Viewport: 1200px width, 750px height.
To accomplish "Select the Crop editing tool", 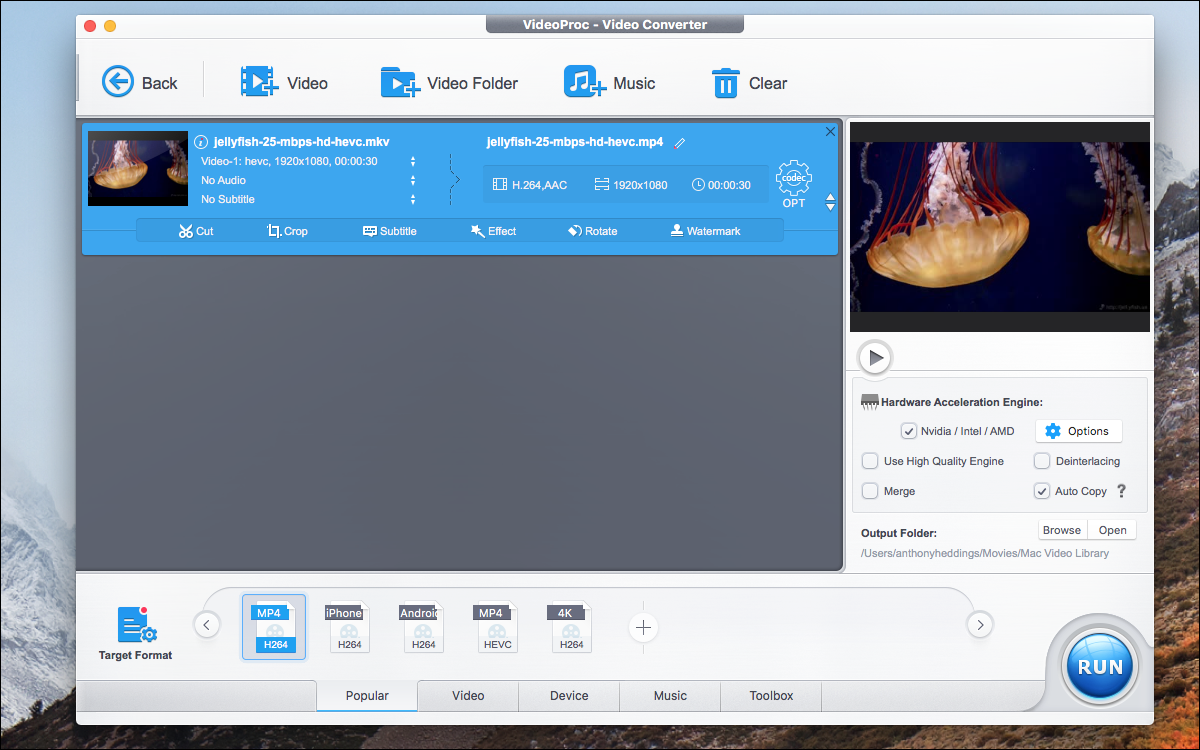I will [x=287, y=231].
